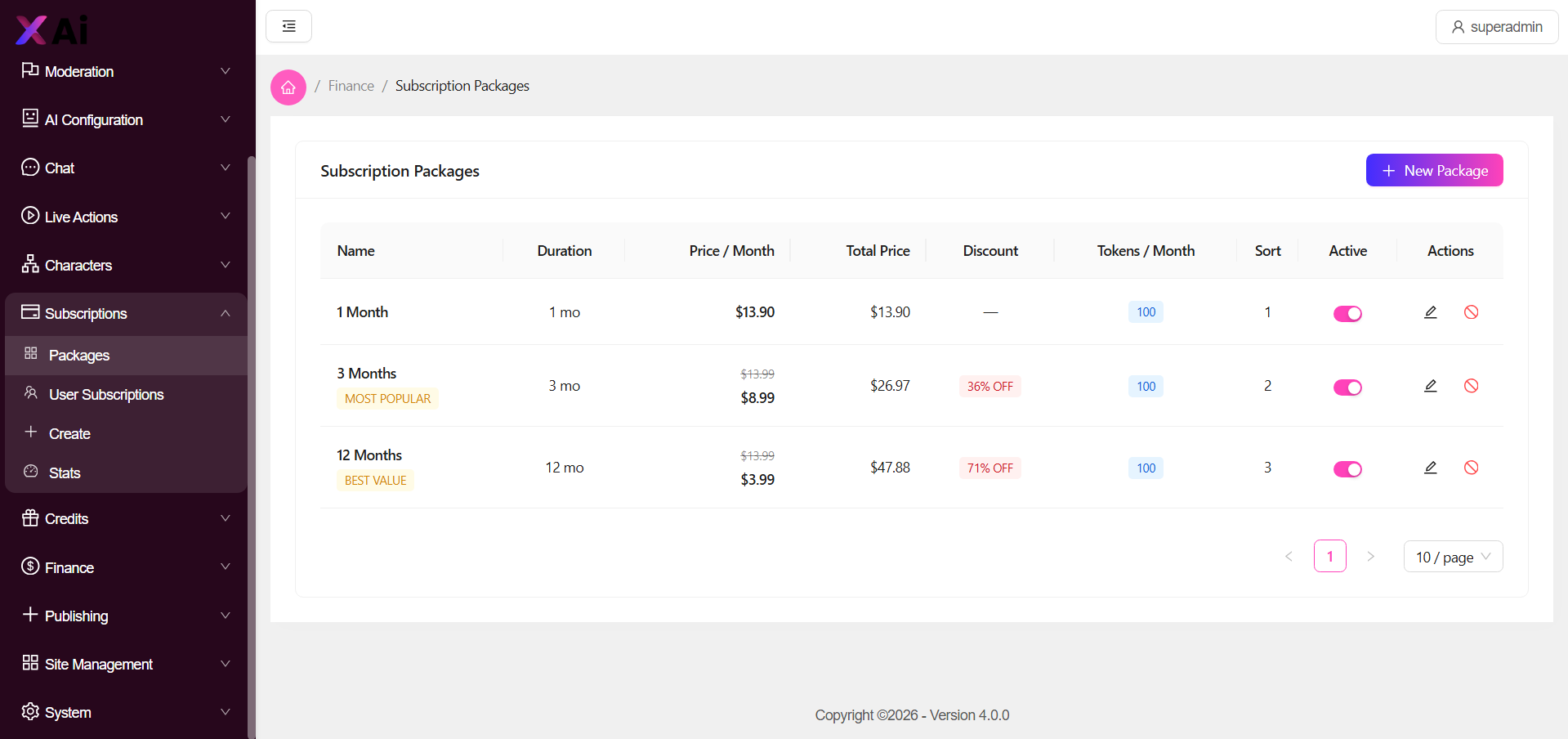Open the Publishing sidebar menu

point(126,616)
